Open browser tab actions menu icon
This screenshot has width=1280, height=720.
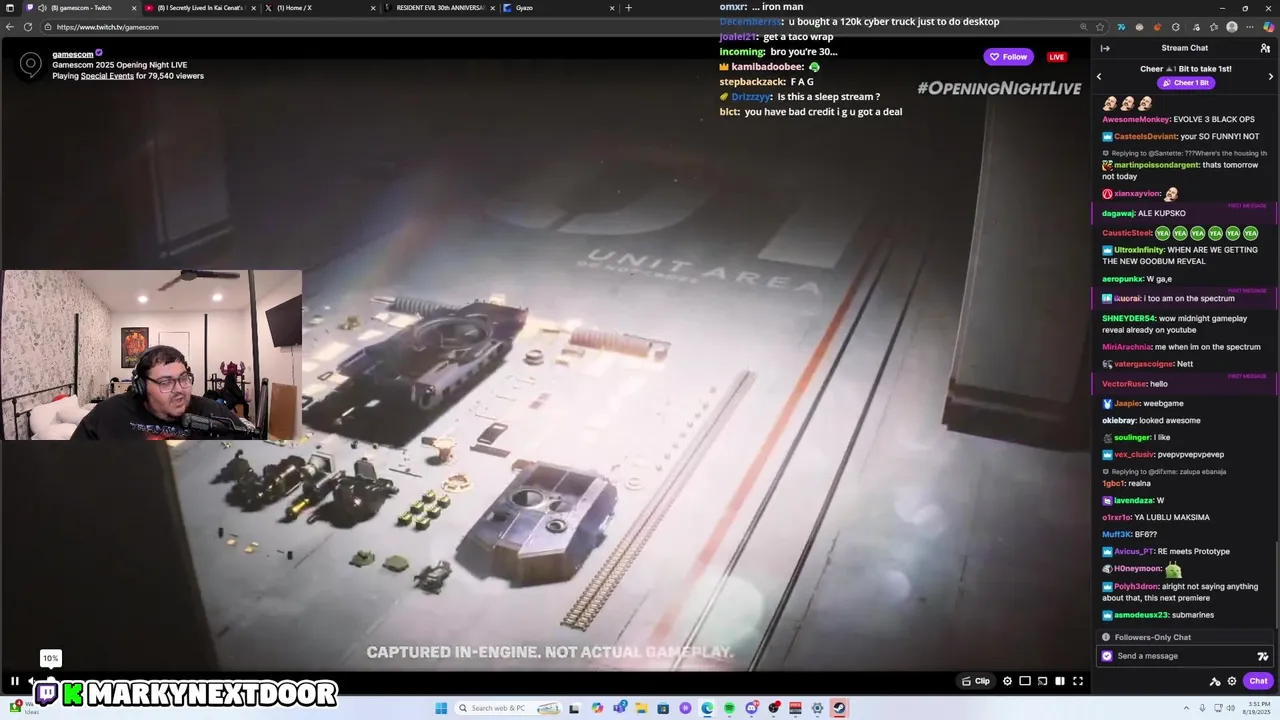(10, 8)
